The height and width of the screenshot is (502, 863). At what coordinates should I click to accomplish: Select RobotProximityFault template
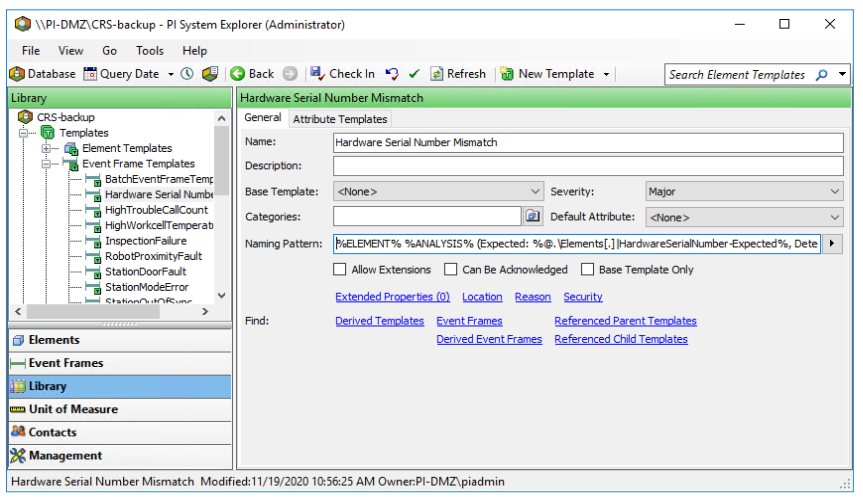[154, 256]
